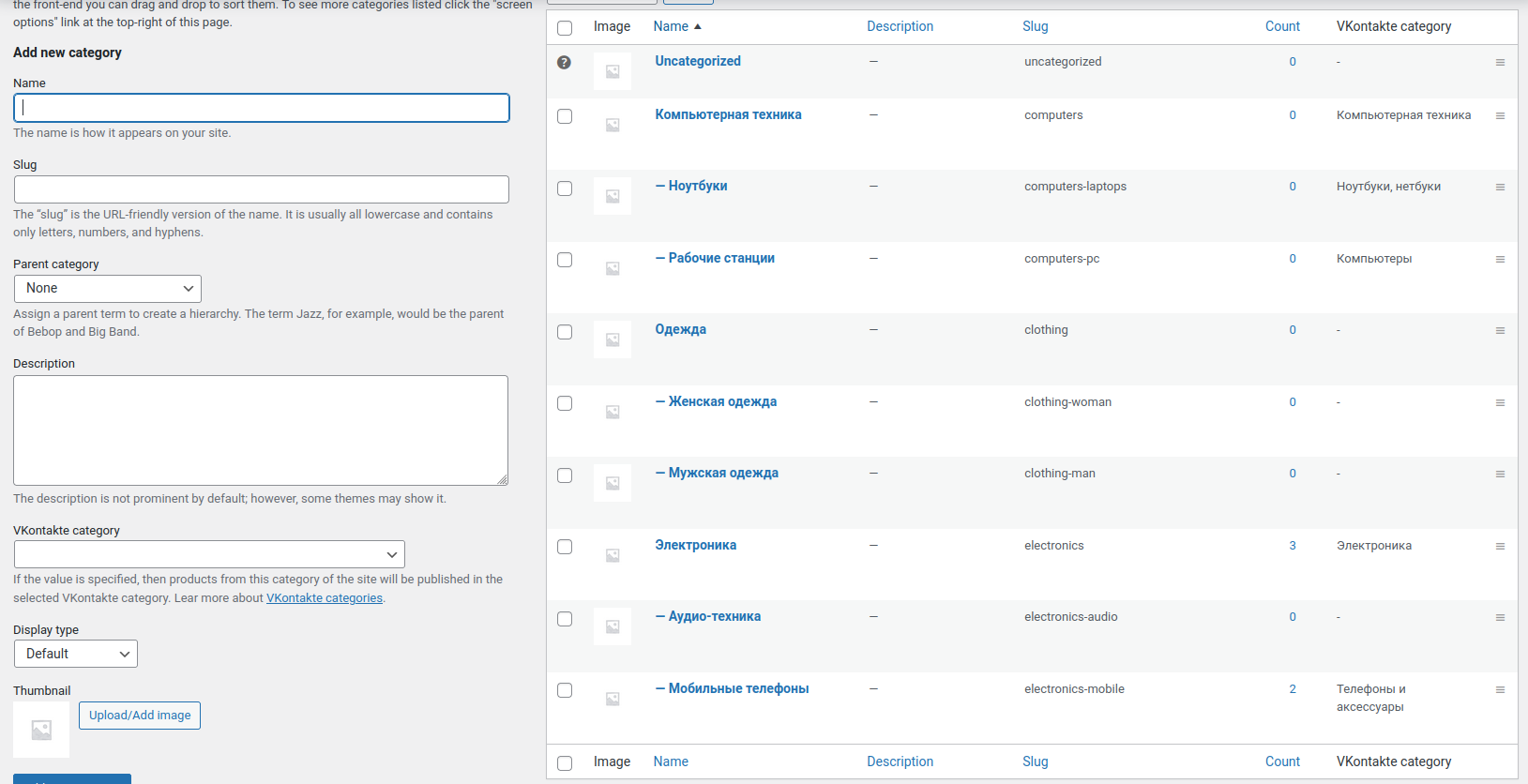Check the box for Ноутбуки
Image resolution: width=1528 pixels, height=784 pixels.
(565, 188)
